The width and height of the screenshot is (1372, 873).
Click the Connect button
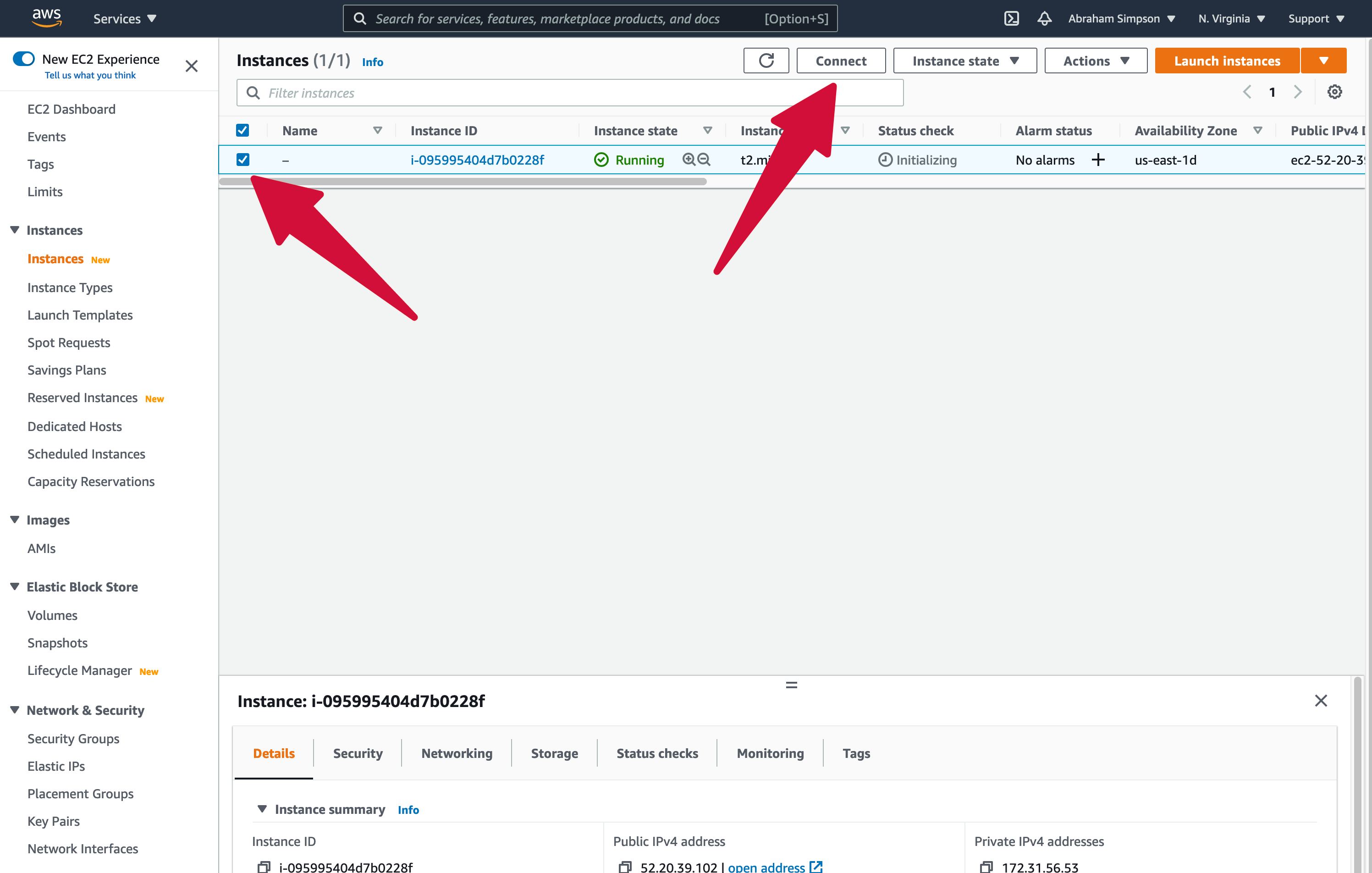click(840, 61)
